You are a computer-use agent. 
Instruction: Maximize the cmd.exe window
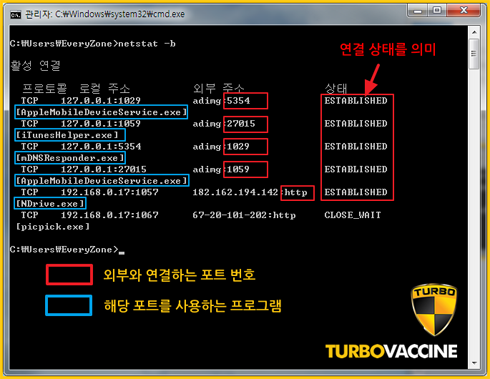tap(437, 11)
